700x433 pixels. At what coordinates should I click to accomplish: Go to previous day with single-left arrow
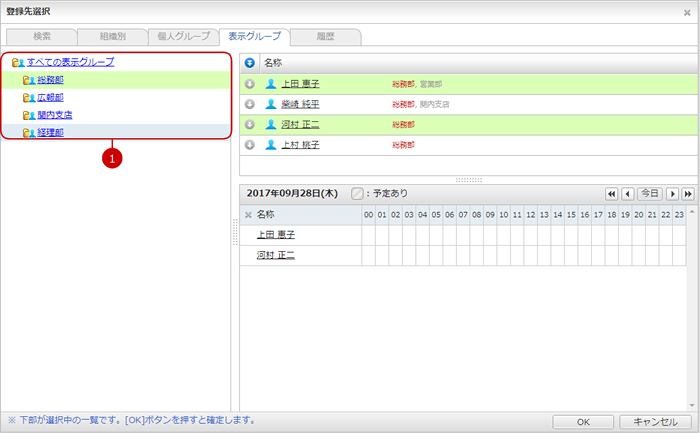pyautogui.click(x=627, y=193)
